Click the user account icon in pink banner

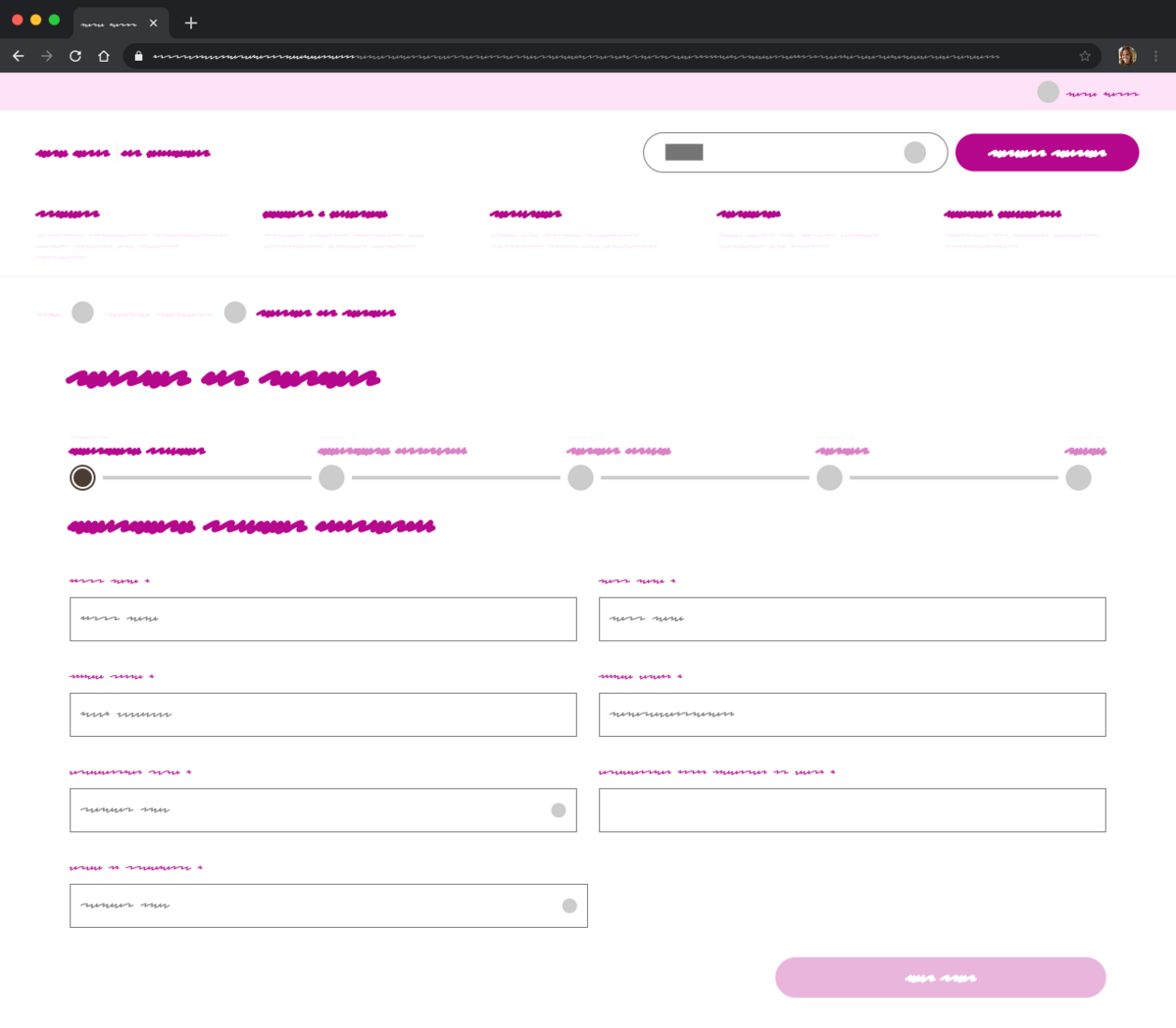coord(1049,92)
